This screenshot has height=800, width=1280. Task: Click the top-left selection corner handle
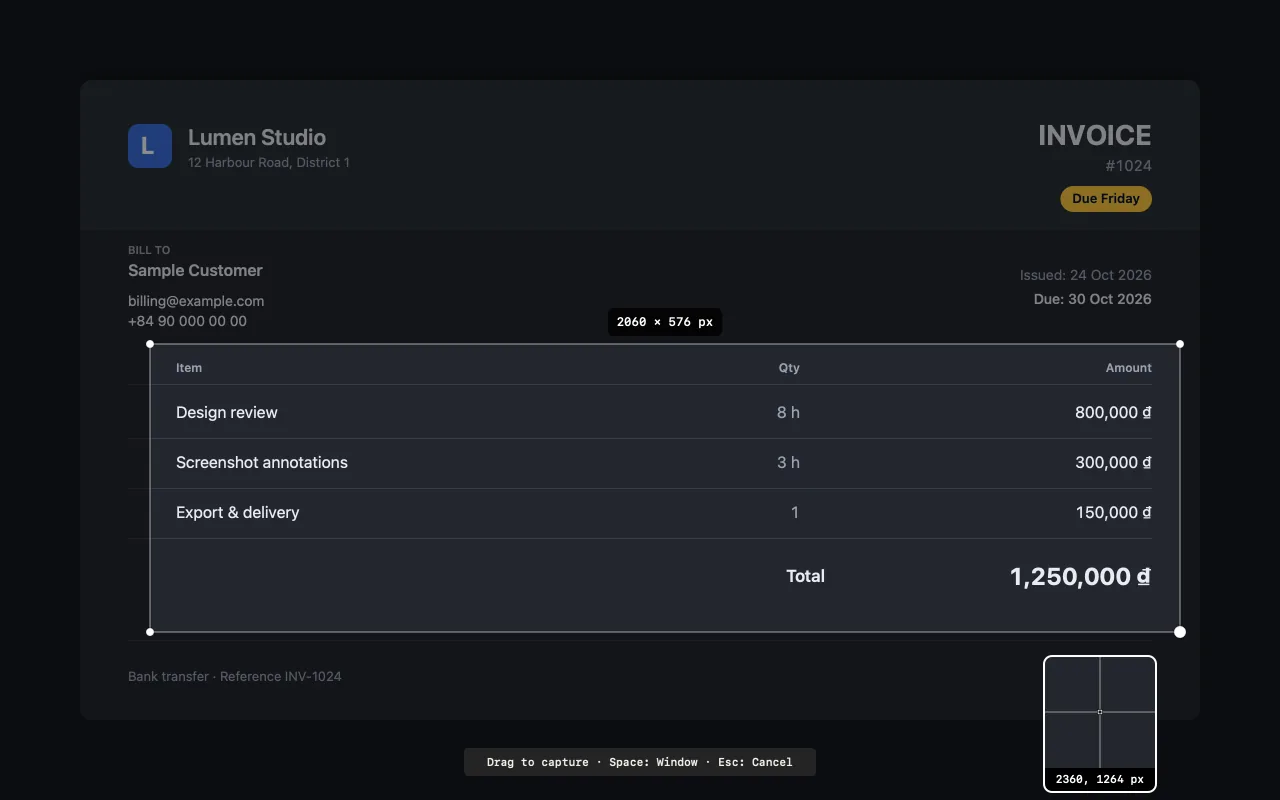click(x=150, y=344)
